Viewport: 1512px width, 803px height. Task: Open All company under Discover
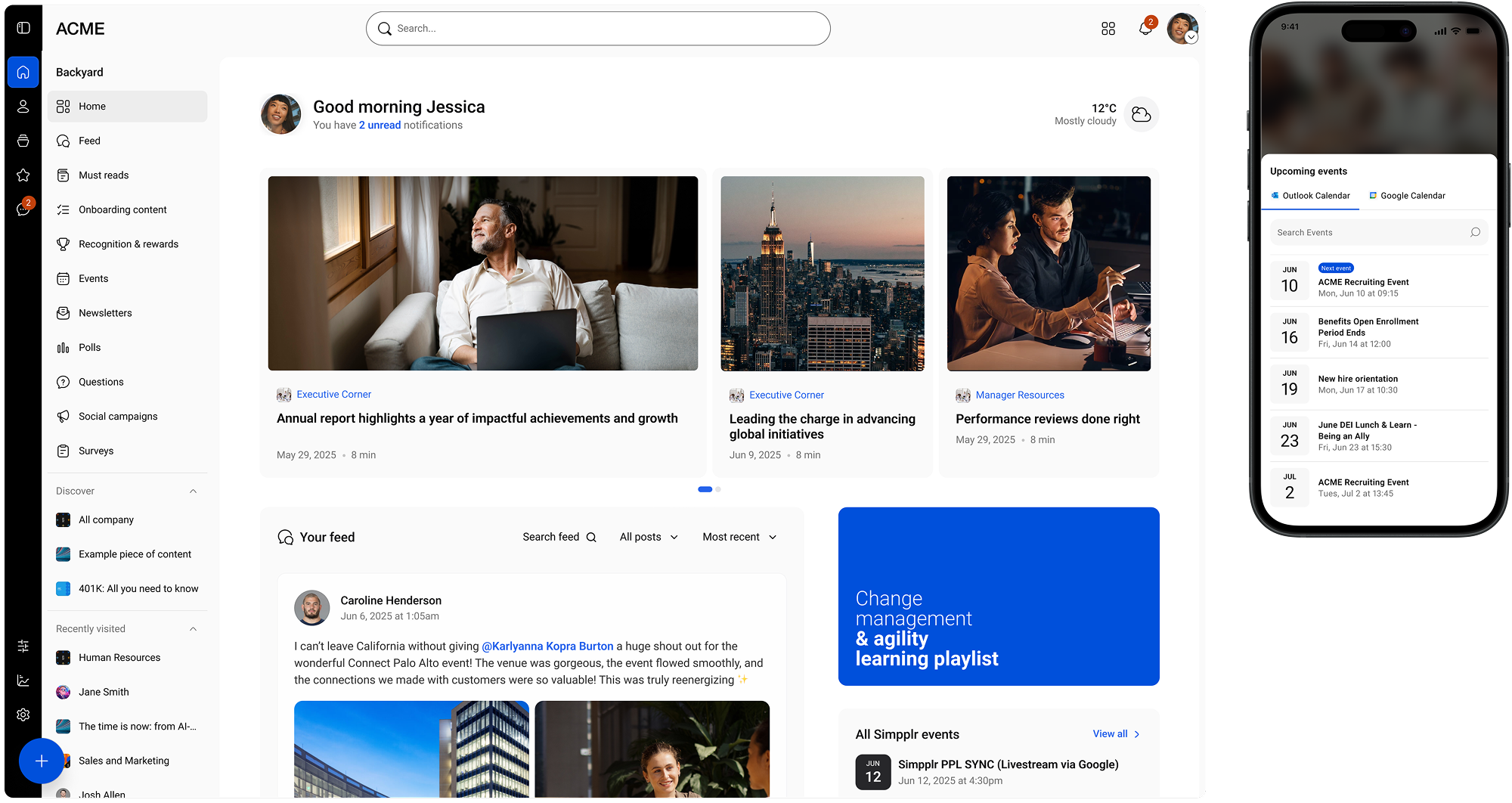point(127,519)
